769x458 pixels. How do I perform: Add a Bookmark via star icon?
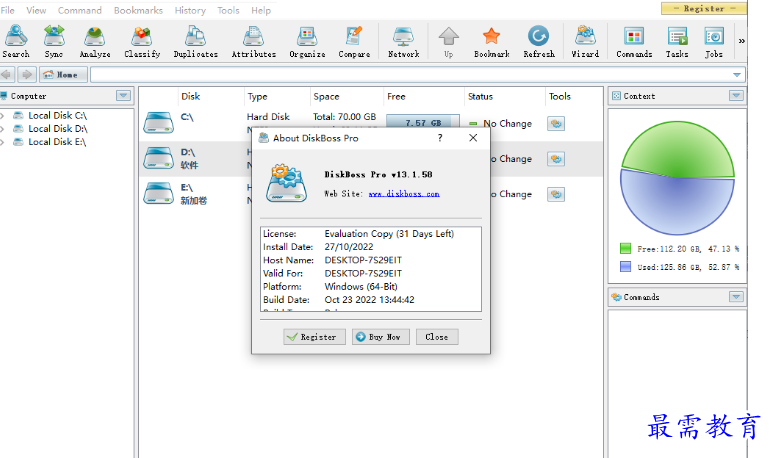(x=491, y=42)
